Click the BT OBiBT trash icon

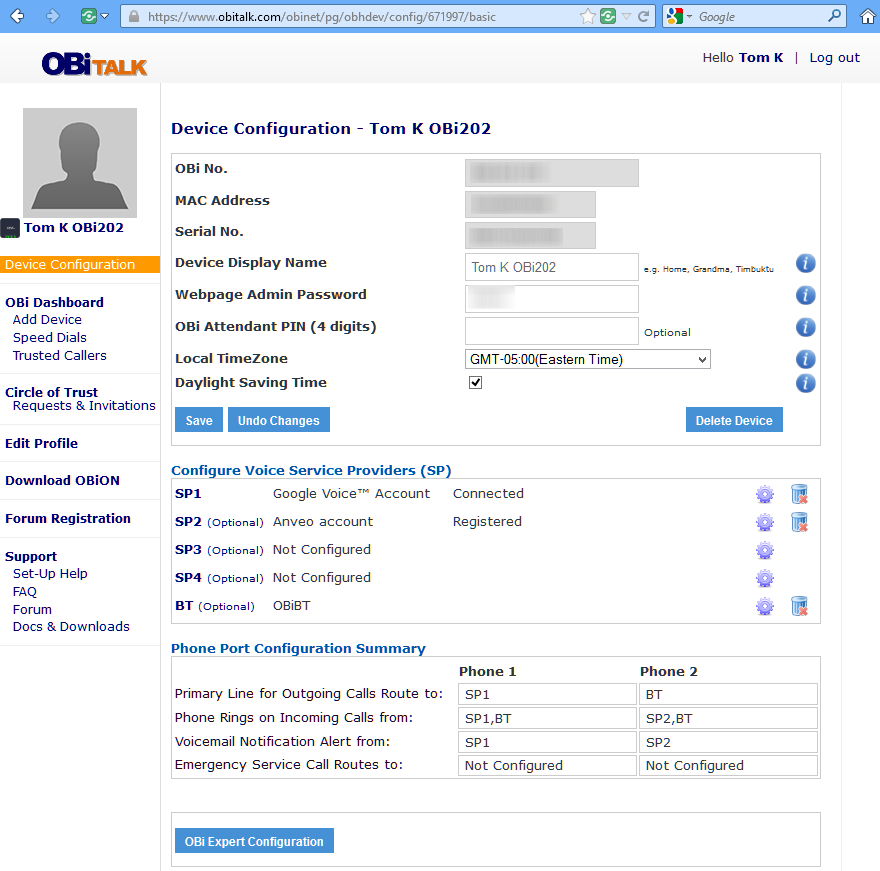coord(799,606)
